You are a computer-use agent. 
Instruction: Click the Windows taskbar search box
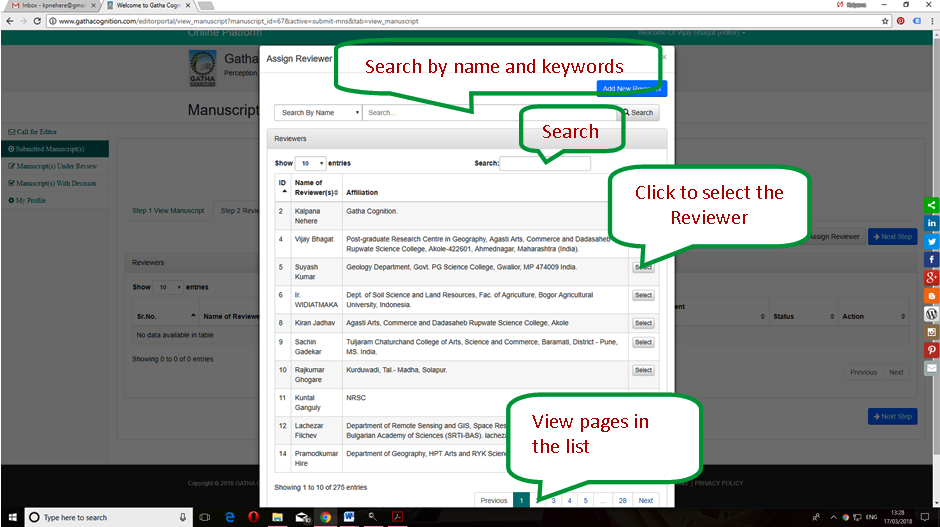100,517
